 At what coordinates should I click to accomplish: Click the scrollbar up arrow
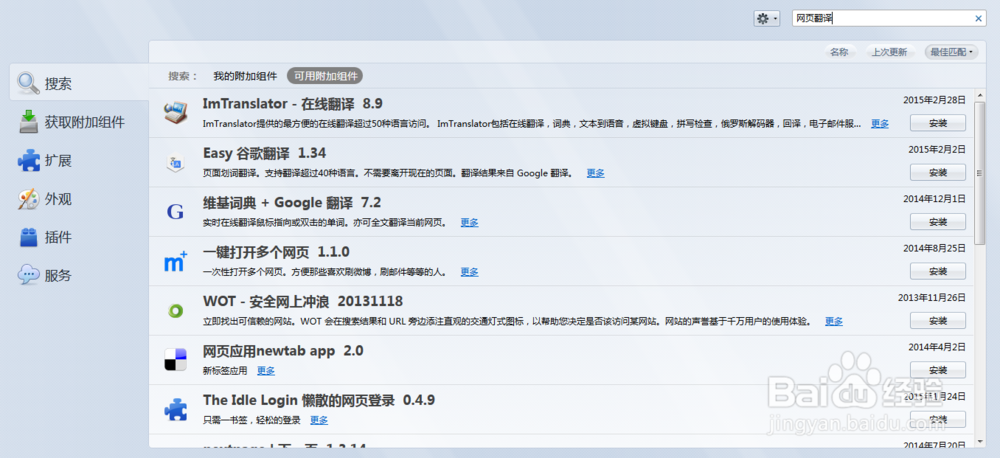pyautogui.click(x=980, y=95)
